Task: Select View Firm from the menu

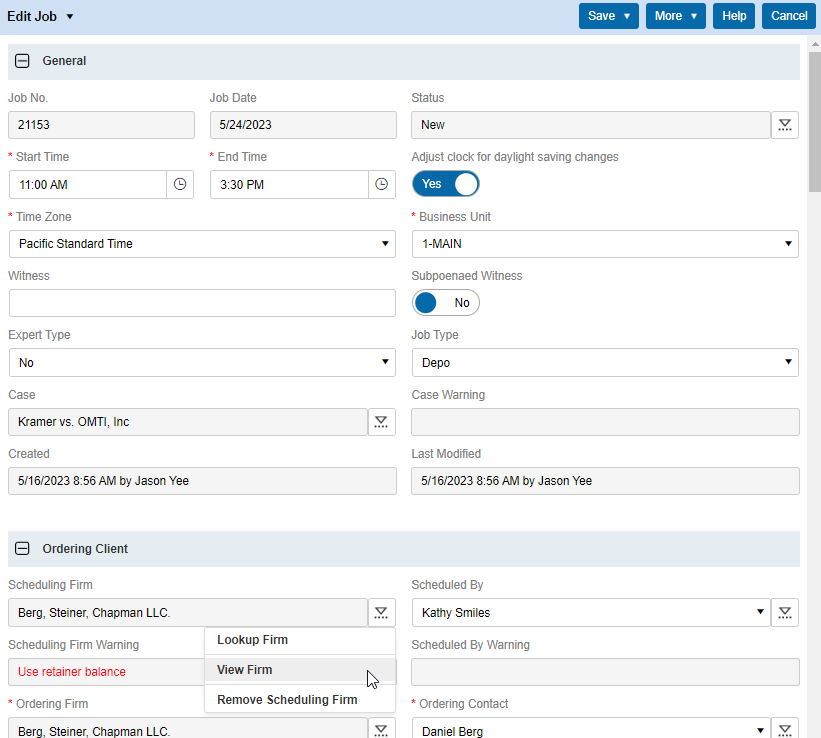Action: [245, 670]
